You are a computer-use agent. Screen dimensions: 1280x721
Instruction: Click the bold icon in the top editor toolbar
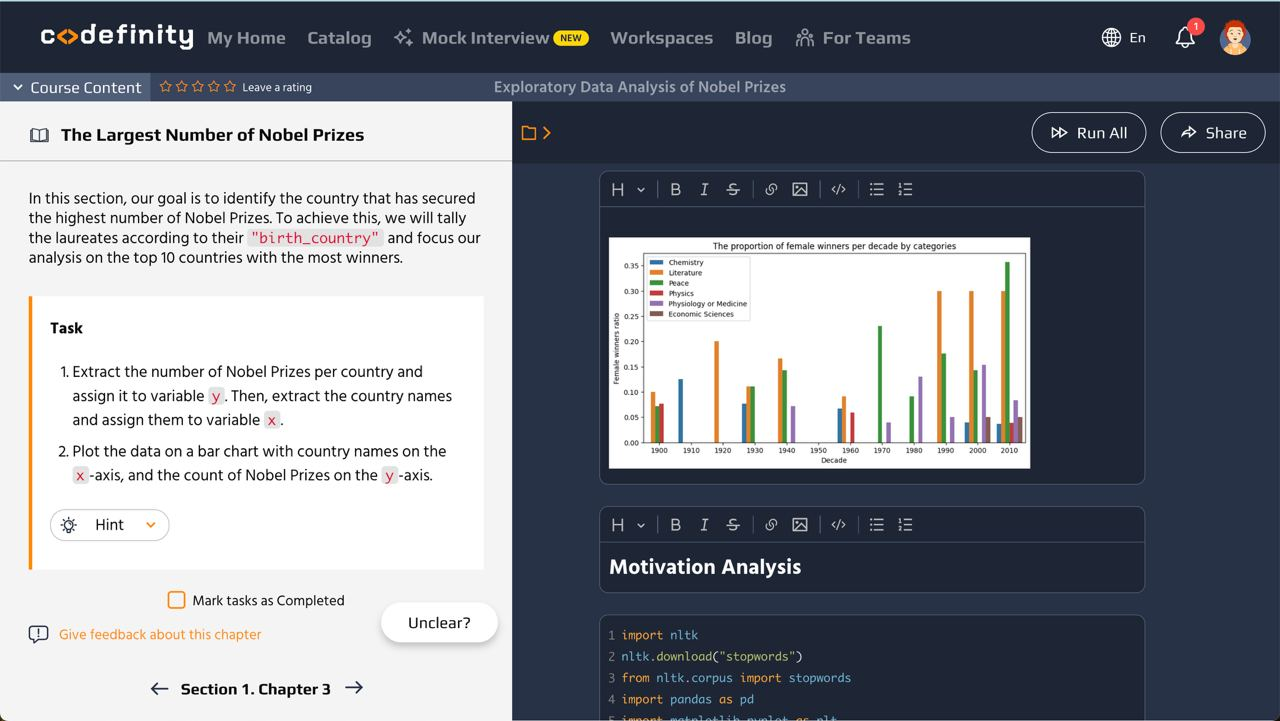(x=675, y=189)
